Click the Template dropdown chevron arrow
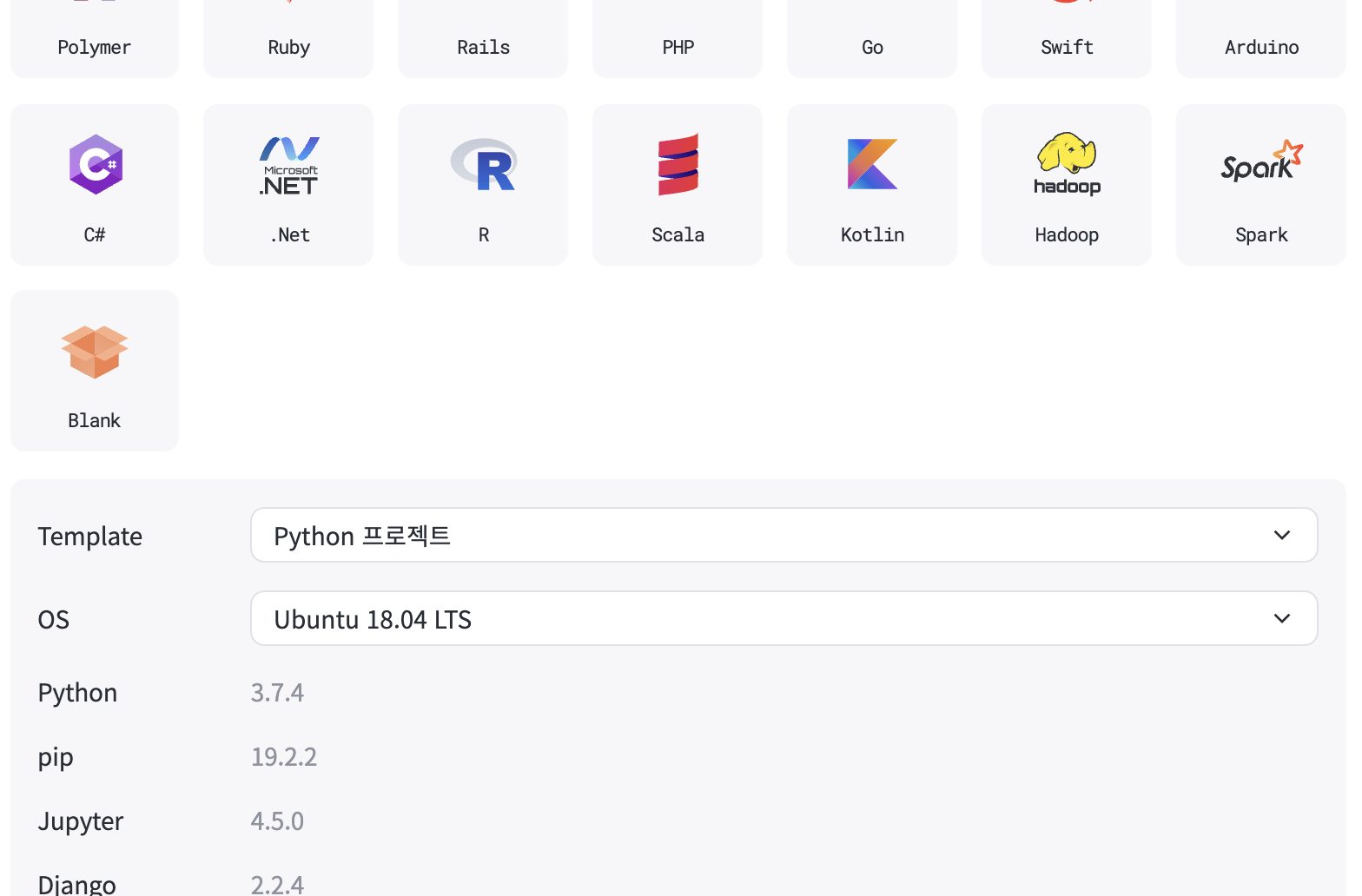The image size is (1362, 896). pos(1282,535)
